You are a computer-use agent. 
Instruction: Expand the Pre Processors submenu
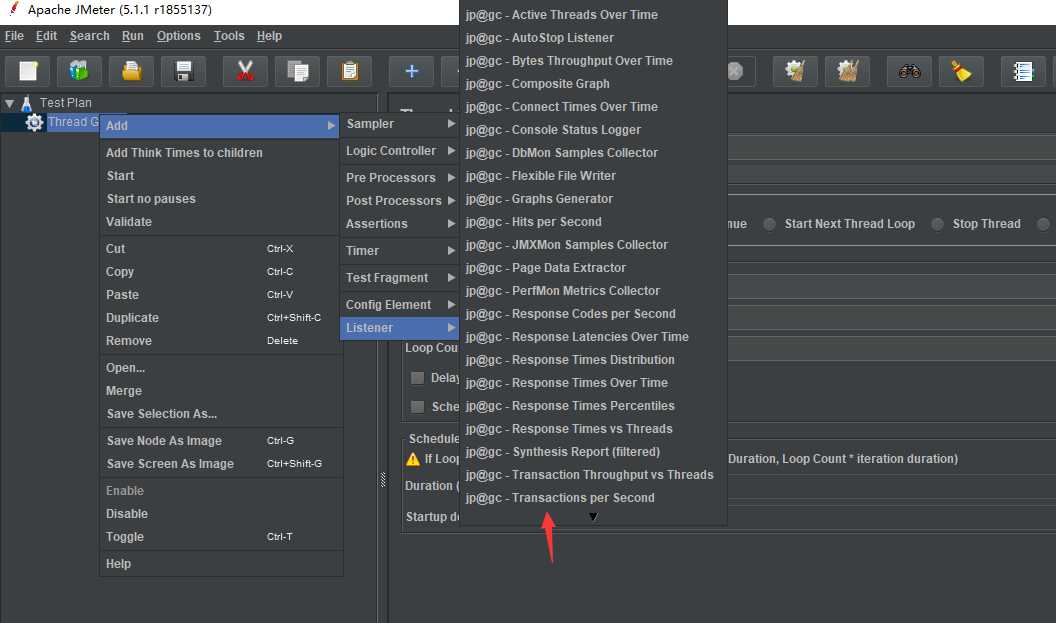point(400,178)
